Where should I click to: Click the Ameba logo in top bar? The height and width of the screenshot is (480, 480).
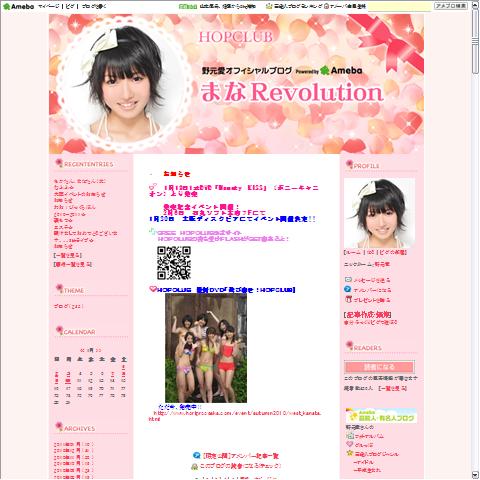[19, 6]
